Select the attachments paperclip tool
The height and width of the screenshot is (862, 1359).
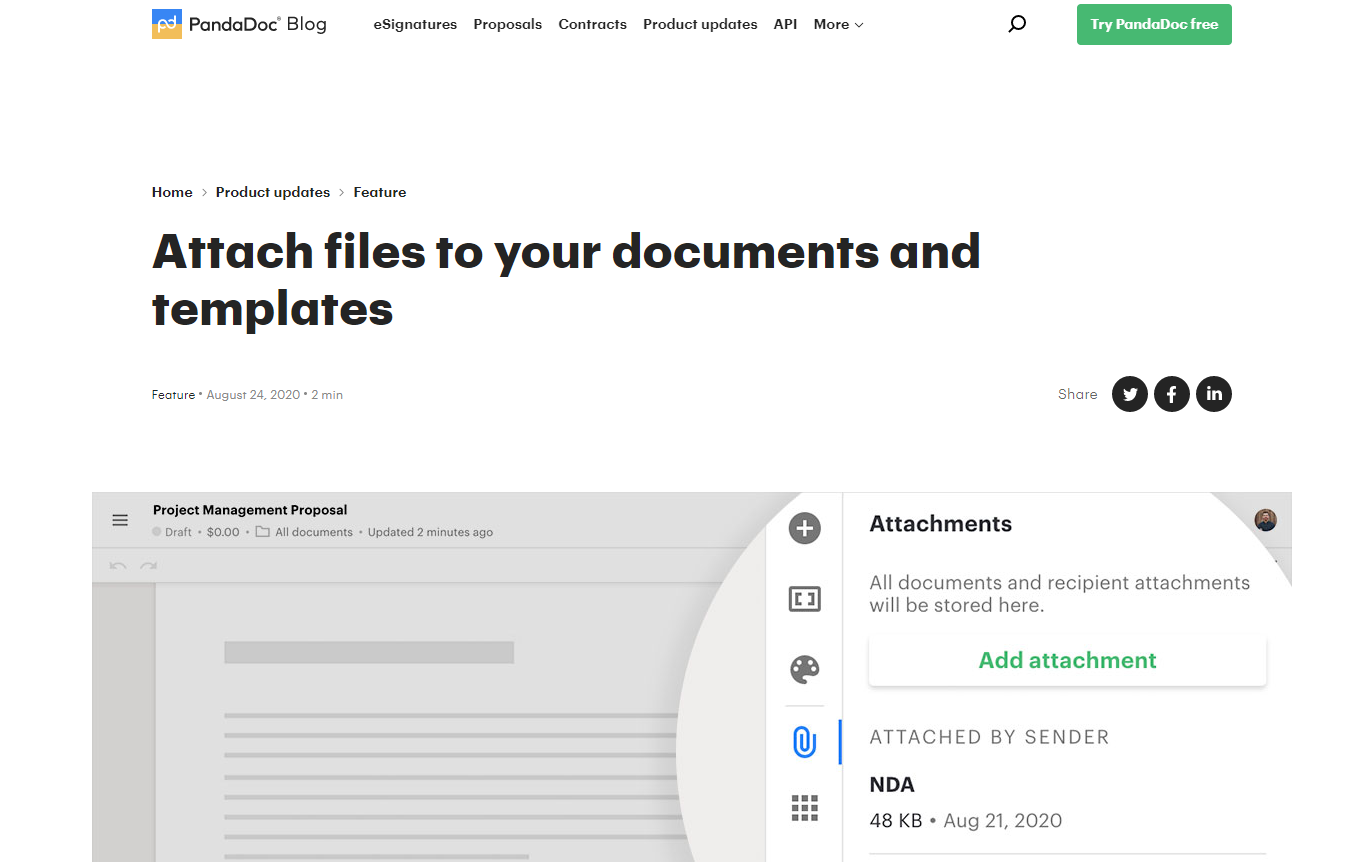click(804, 742)
